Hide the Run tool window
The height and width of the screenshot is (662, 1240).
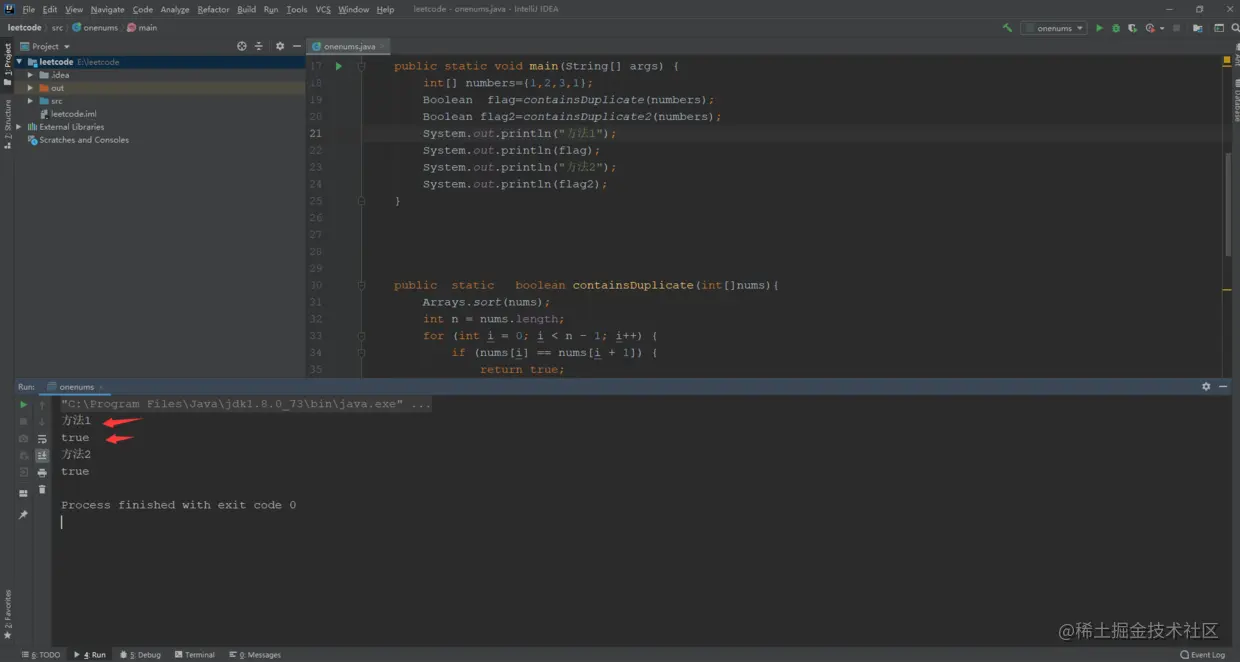coord(1223,386)
